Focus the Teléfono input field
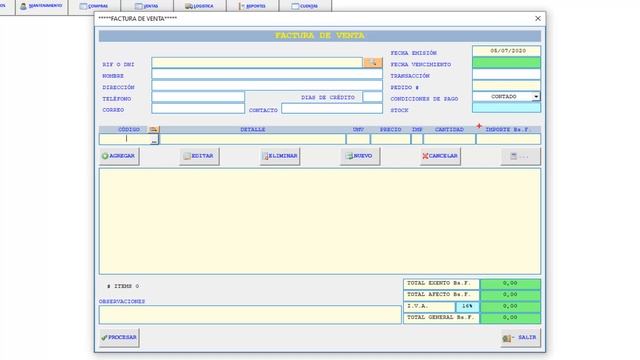This screenshot has width=640, height=360. pos(198,97)
